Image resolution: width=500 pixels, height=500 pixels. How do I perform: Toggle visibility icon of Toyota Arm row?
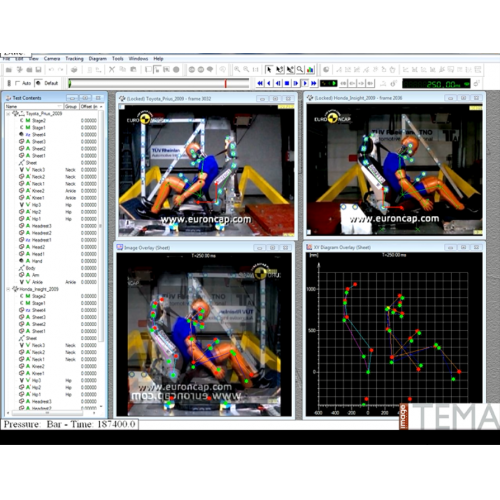click(21, 275)
